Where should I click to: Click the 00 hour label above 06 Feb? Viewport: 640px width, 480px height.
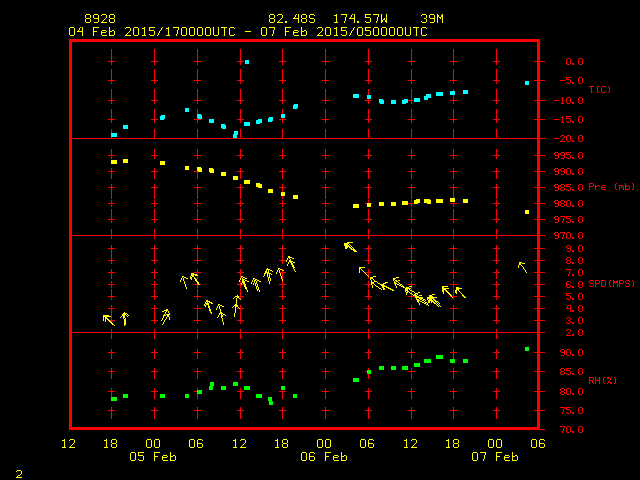(x=324, y=444)
